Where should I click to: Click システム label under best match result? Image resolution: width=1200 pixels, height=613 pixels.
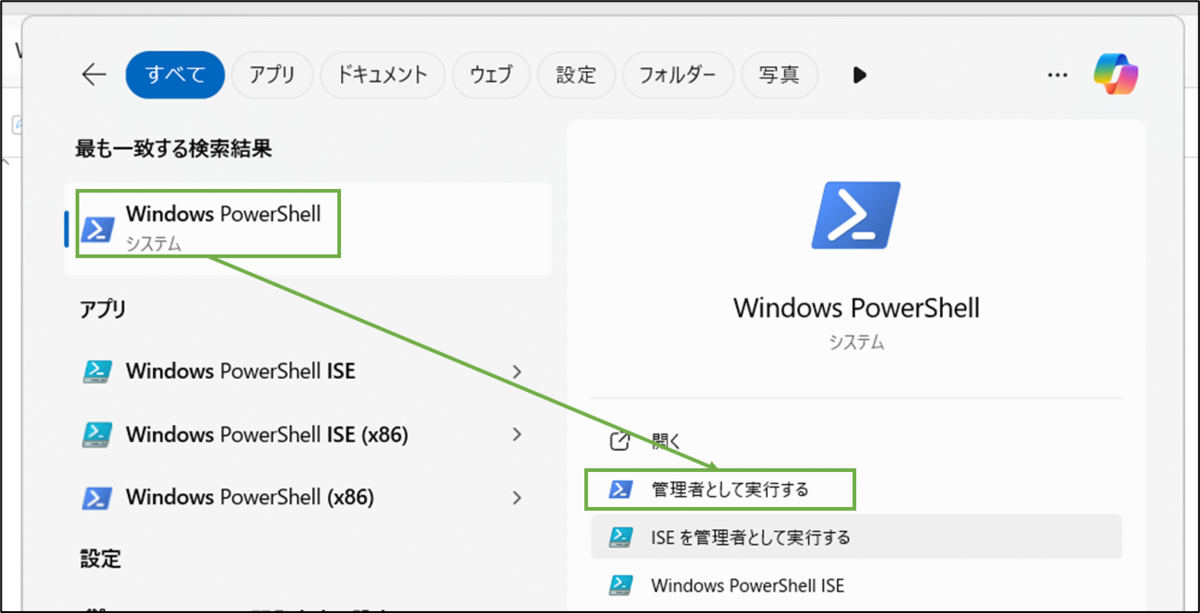tap(153, 243)
